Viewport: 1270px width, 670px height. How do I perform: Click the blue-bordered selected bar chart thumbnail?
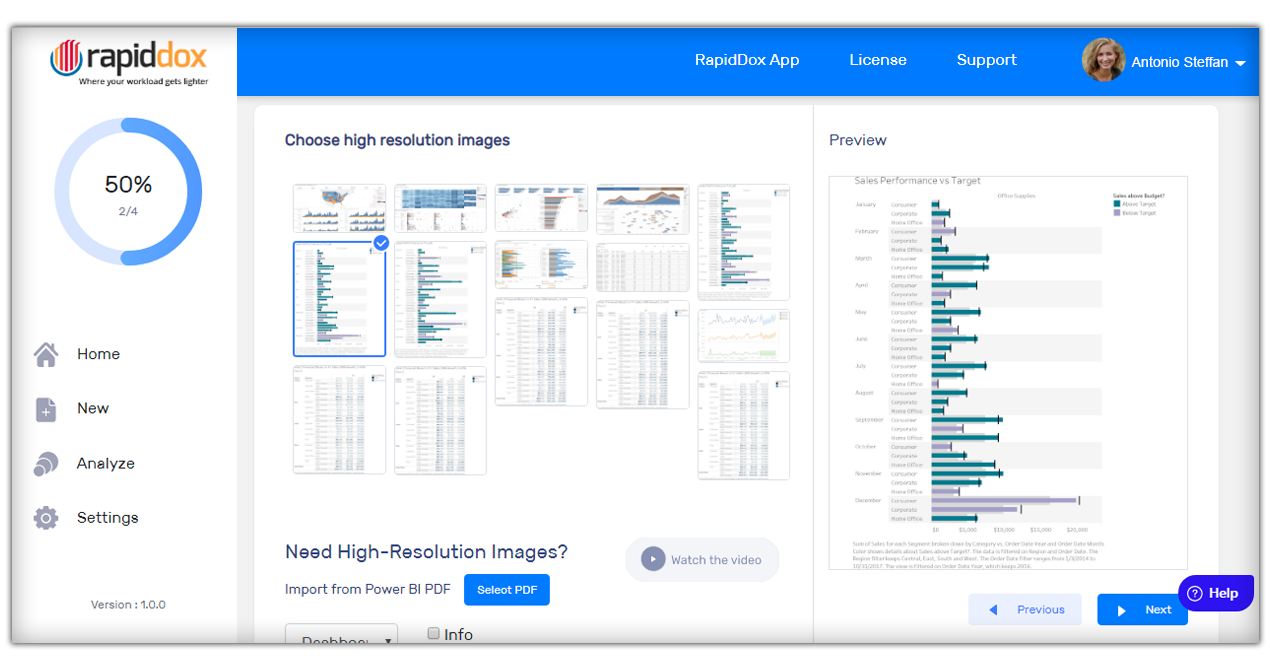pyautogui.click(x=339, y=299)
